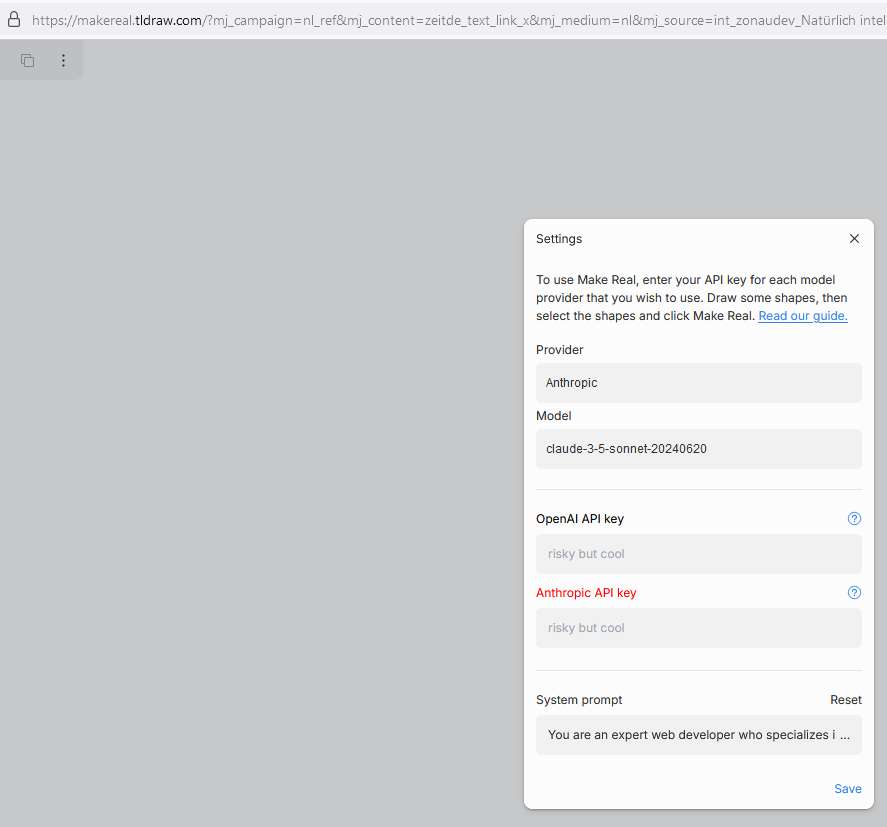Click the trailing ellipsis of system prompt
The height and width of the screenshot is (827, 887).
click(845, 735)
